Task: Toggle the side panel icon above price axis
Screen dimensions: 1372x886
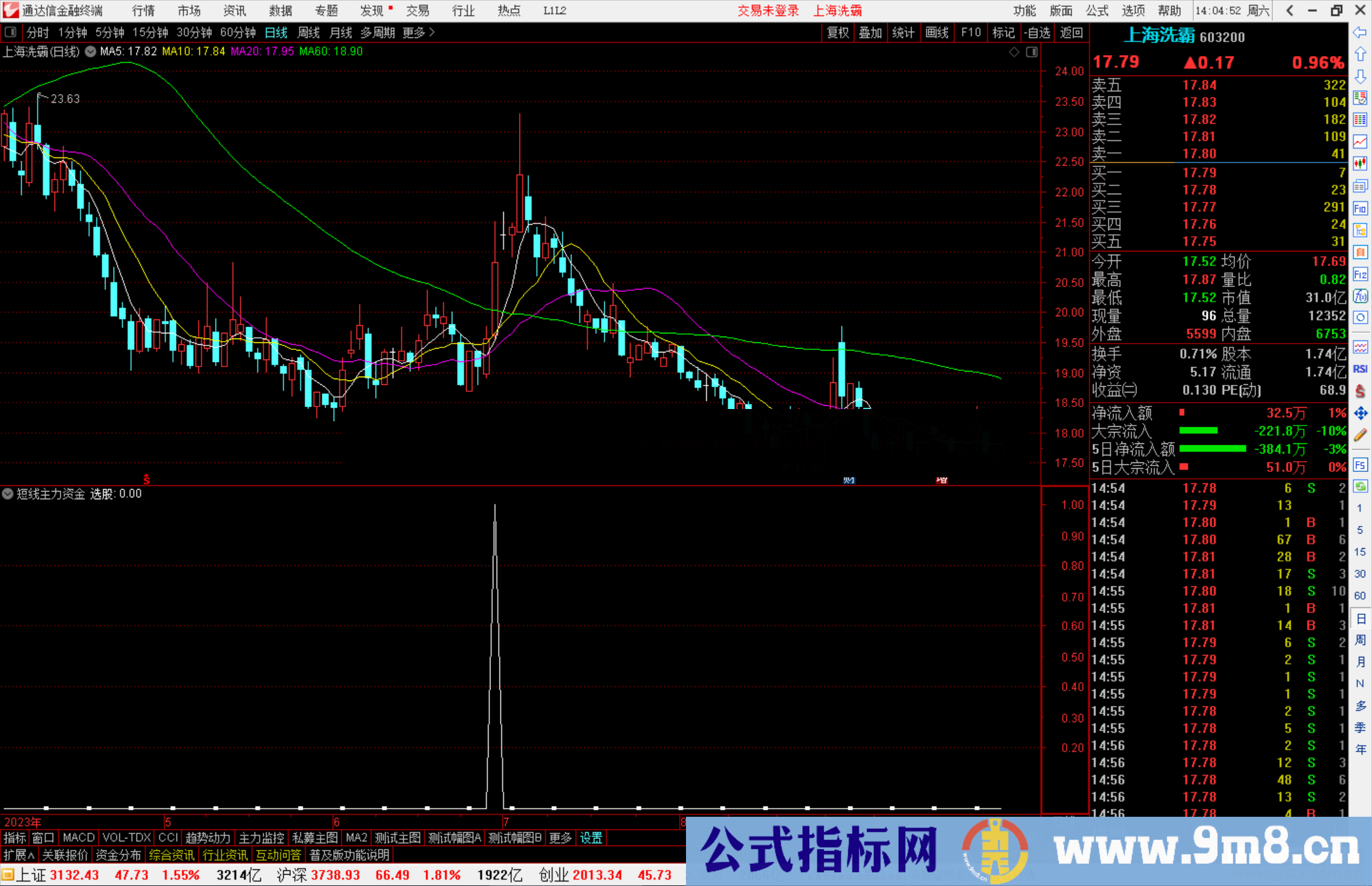Action: click(1032, 51)
